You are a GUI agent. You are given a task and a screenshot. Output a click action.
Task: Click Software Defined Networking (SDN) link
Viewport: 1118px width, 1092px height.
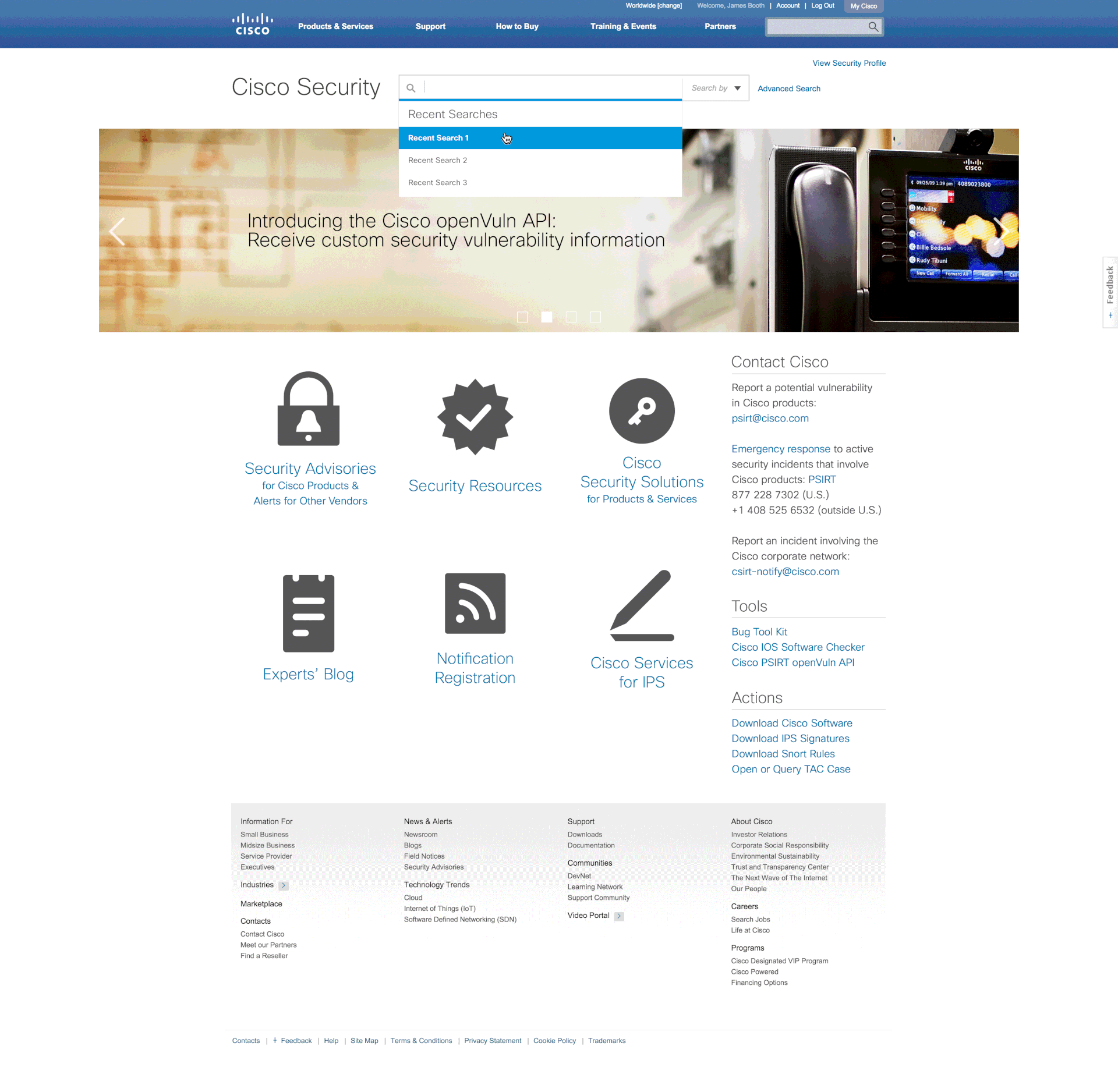click(x=460, y=920)
